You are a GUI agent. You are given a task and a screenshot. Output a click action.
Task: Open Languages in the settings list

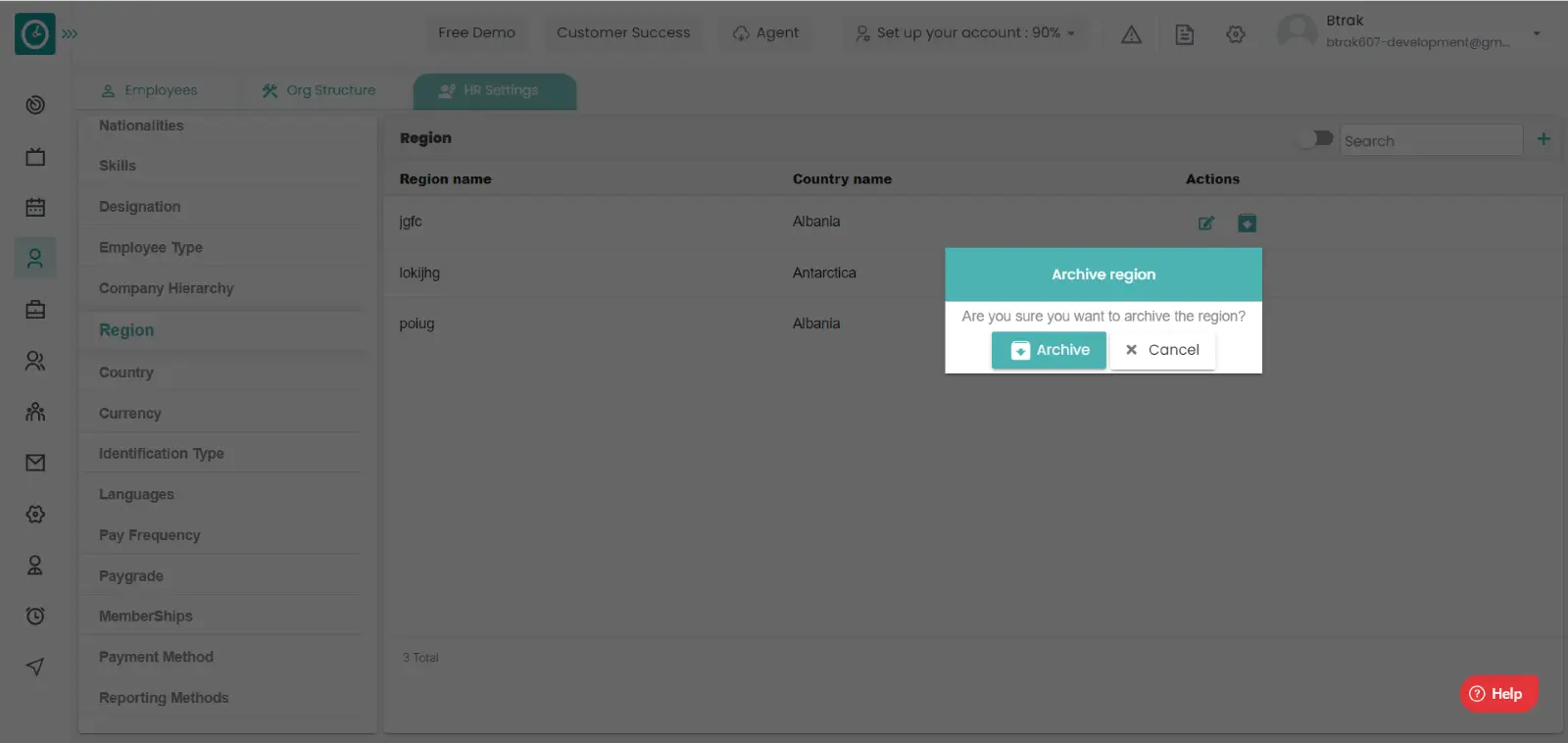click(x=136, y=495)
